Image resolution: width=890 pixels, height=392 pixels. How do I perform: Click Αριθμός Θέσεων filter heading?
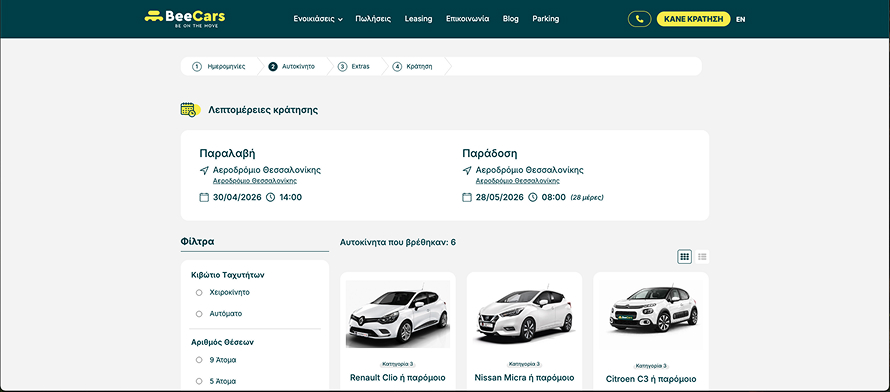click(x=222, y=343)
